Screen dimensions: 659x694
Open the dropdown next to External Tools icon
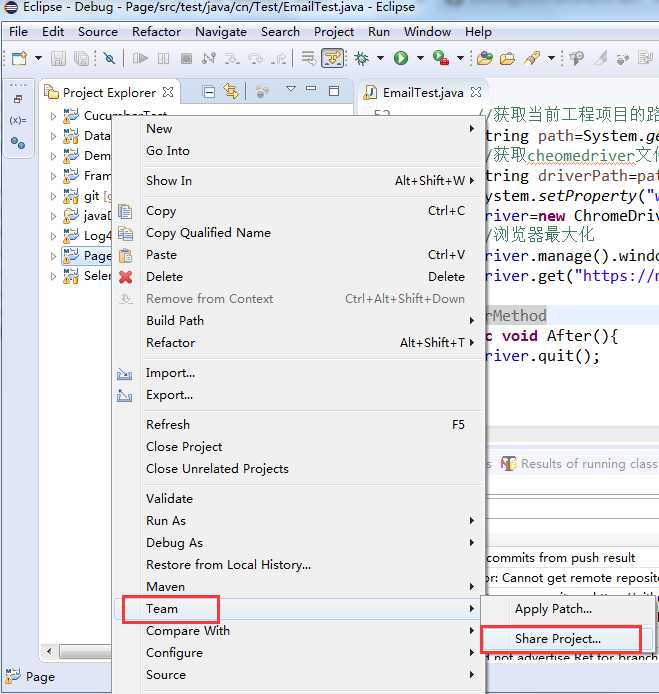pos(460,58)
